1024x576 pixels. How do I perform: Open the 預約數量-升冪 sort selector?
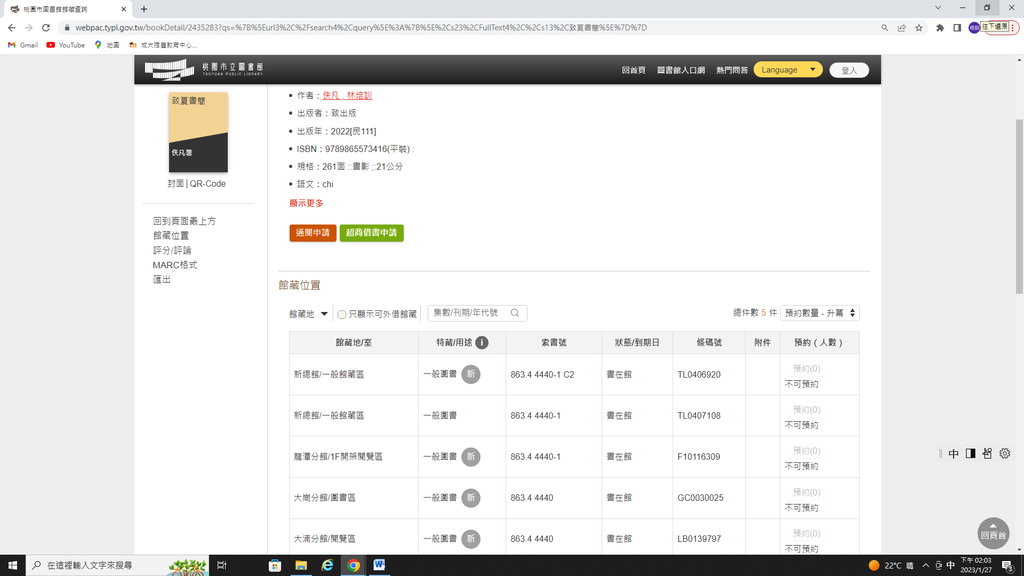tap(820, 313)
